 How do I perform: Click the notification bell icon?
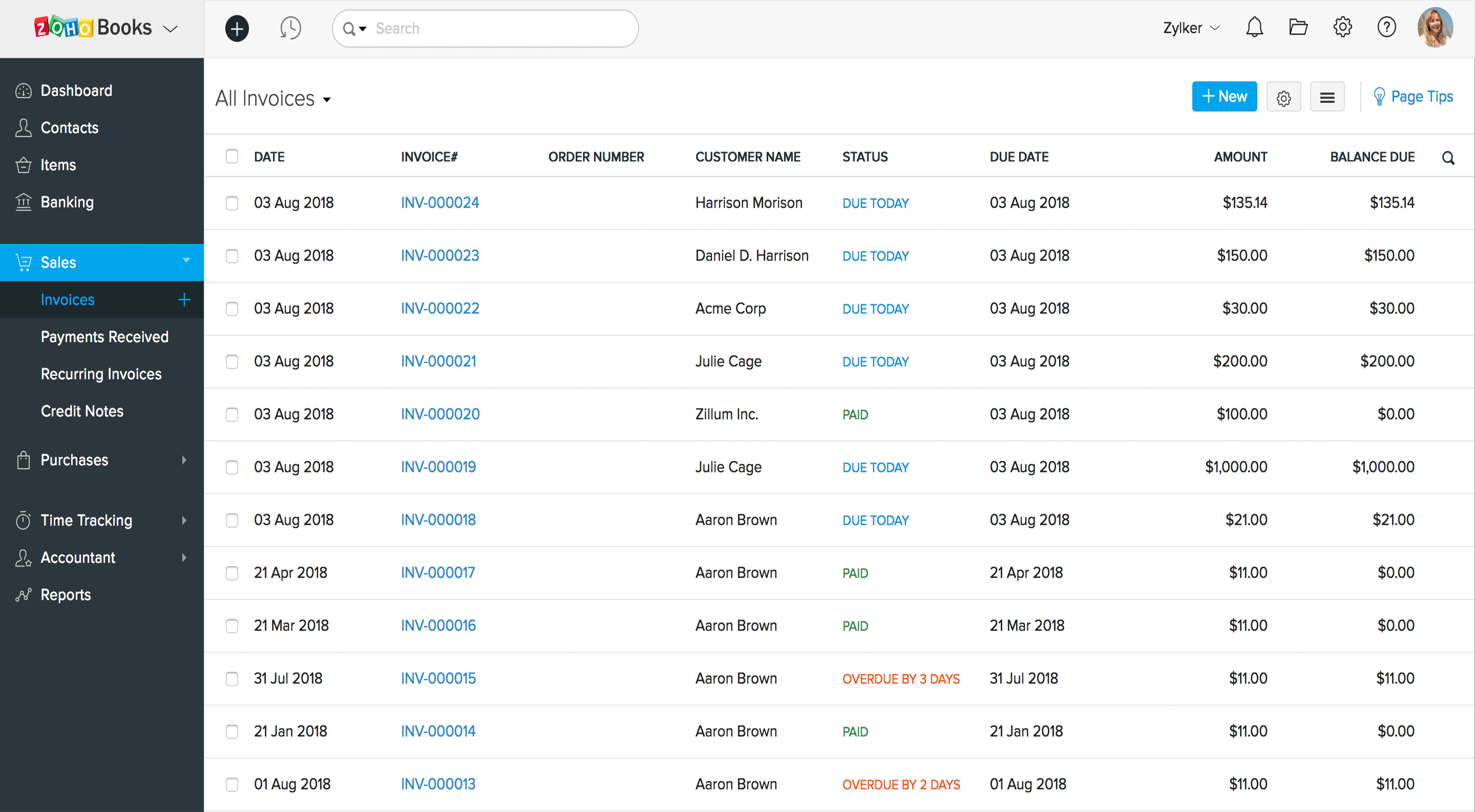click(1253, 27)
